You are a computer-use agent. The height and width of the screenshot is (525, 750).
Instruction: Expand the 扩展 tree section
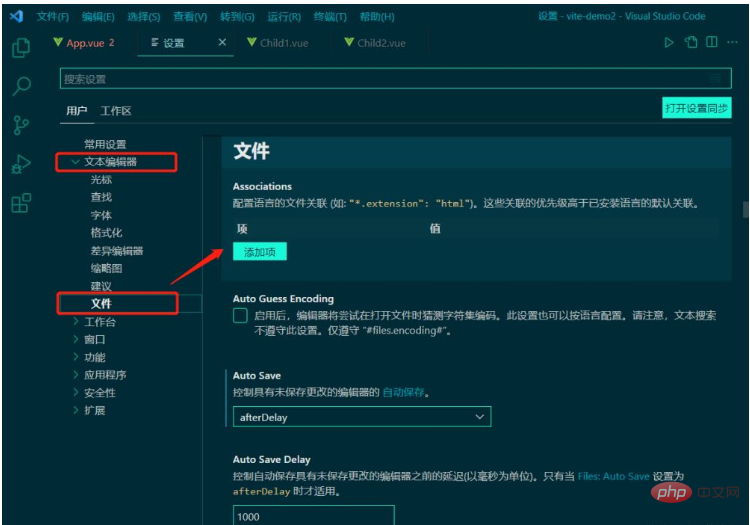click(x=76, y=410)
